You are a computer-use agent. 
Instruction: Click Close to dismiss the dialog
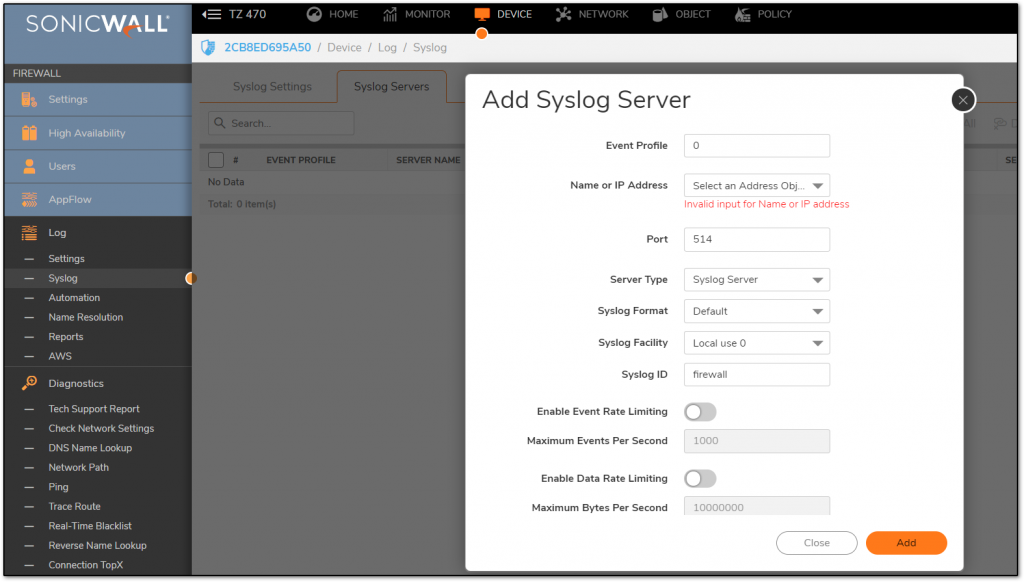click(x=816, y=542)
